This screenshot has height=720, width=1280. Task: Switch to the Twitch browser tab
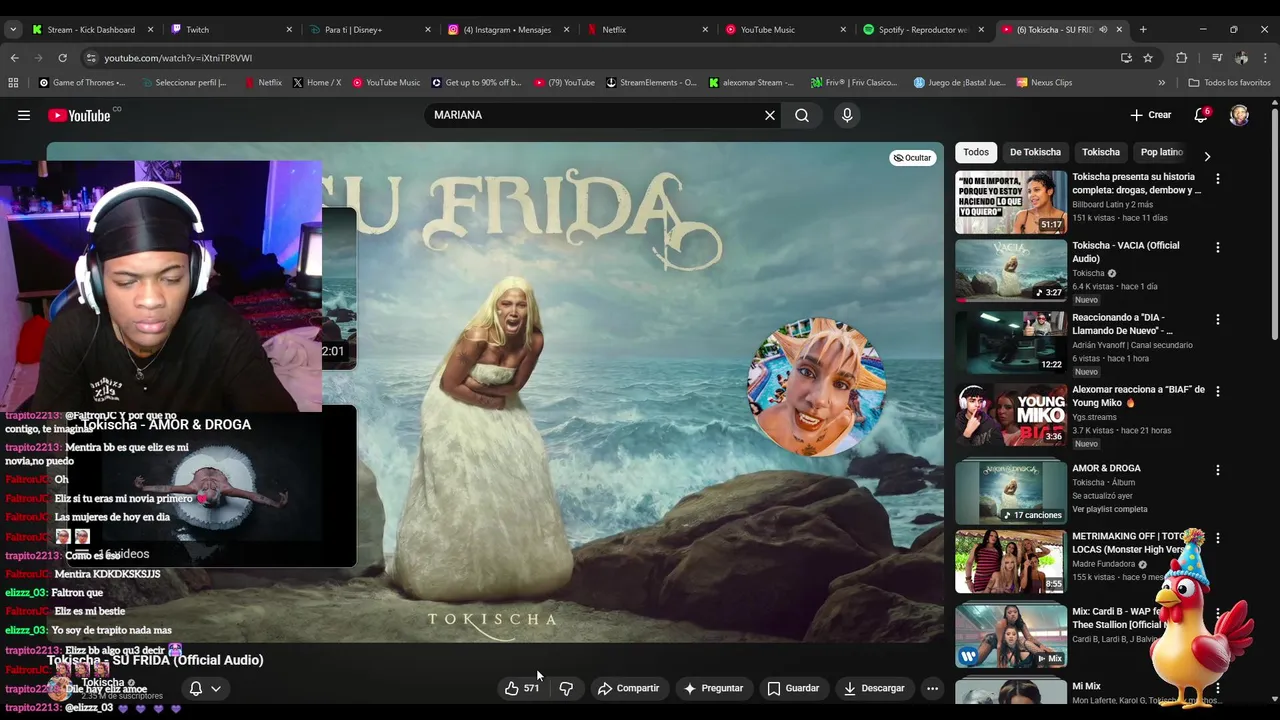(230, 30)
